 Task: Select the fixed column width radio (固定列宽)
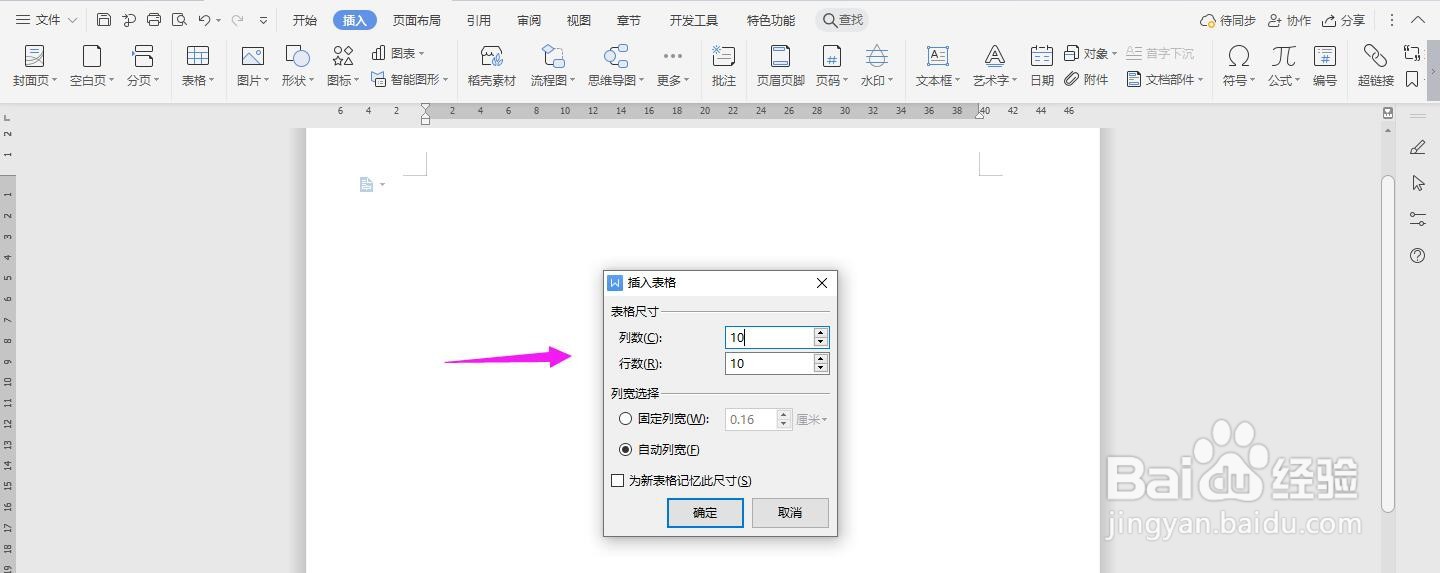pyautogui.click(x=626, y=419)
